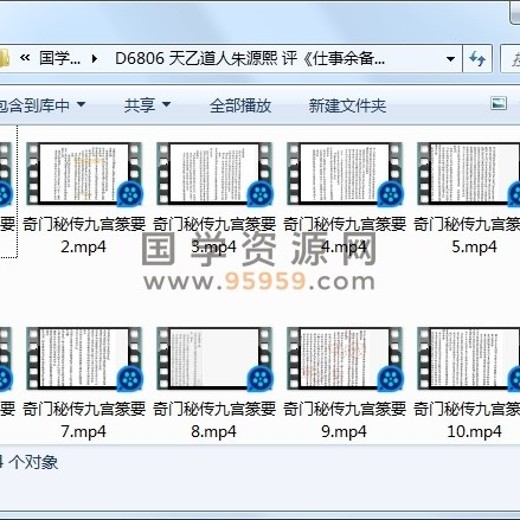Click file name label 9.mp4

[344, 432]
